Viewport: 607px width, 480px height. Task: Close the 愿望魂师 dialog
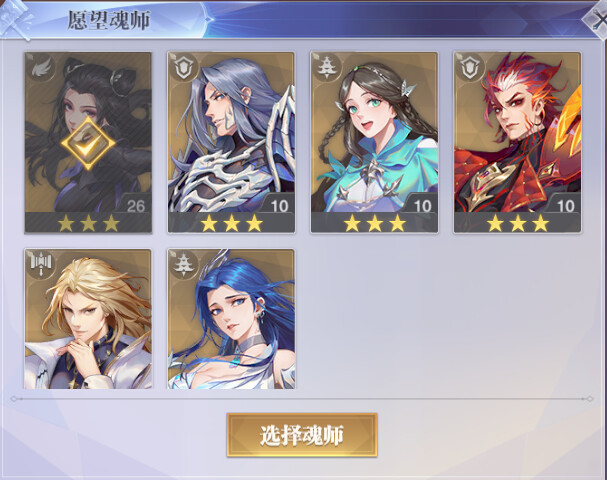(597, 20)
